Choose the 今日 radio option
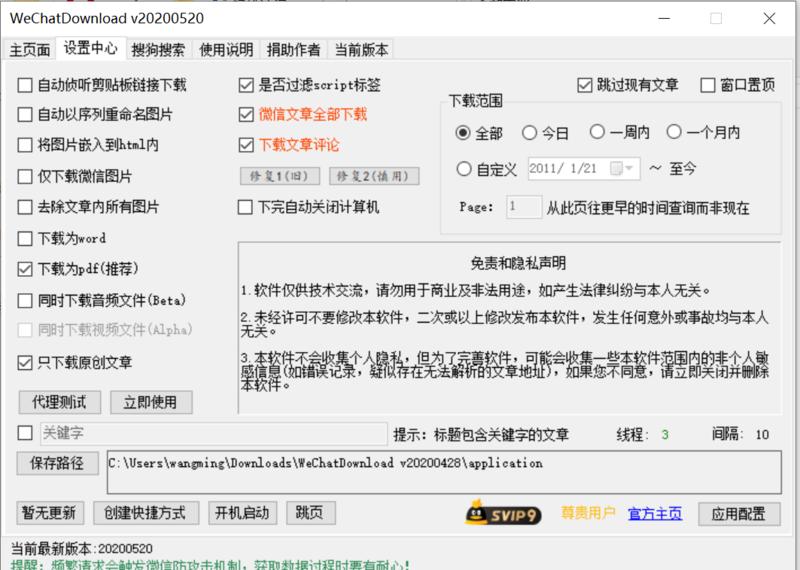 pos(529,133)
